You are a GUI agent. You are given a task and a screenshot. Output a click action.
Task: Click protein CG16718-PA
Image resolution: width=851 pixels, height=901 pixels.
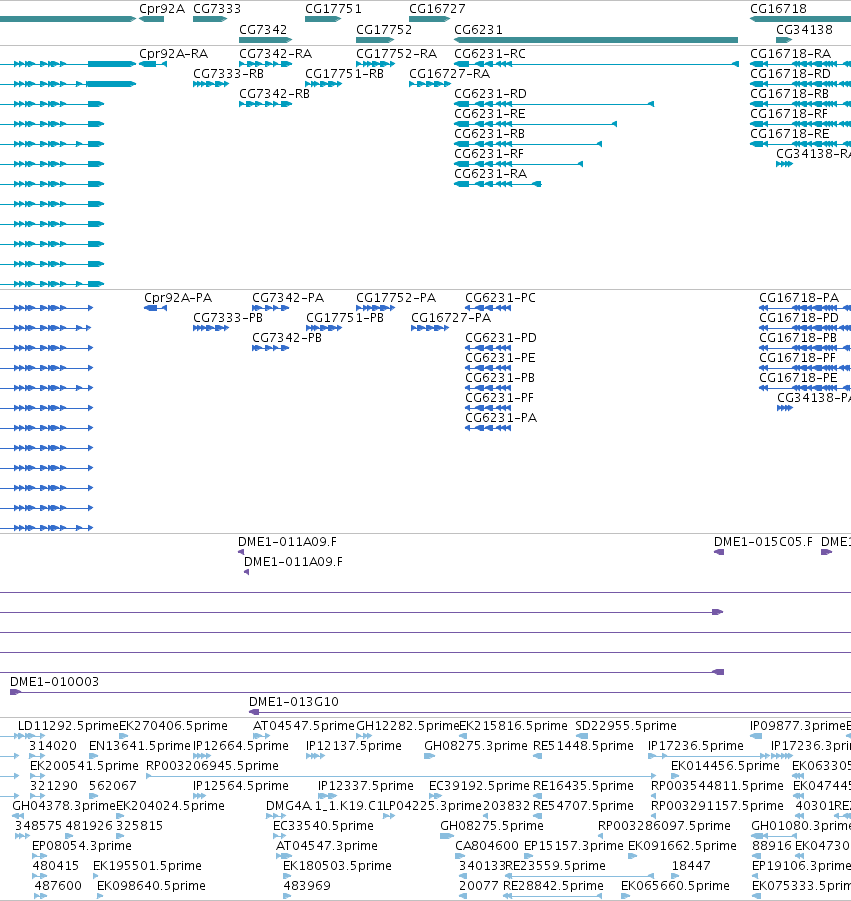(799, 298)
